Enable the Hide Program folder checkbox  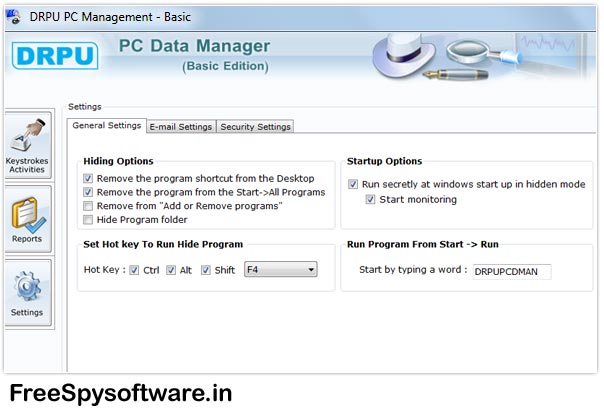pyautogui.click(x=88, y=220)
